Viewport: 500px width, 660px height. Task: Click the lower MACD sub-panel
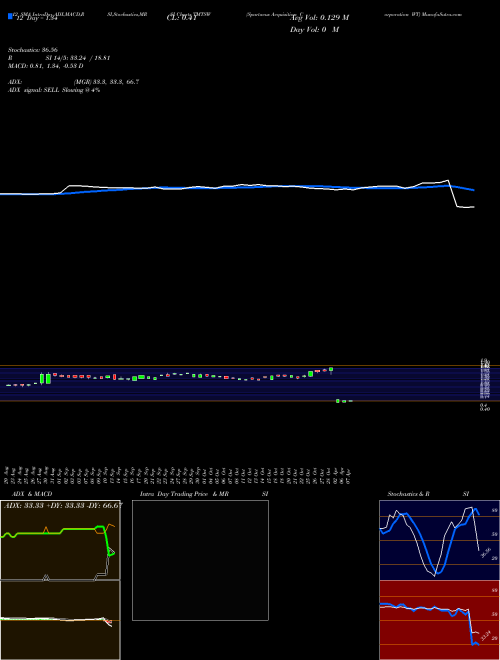(60, 620)
